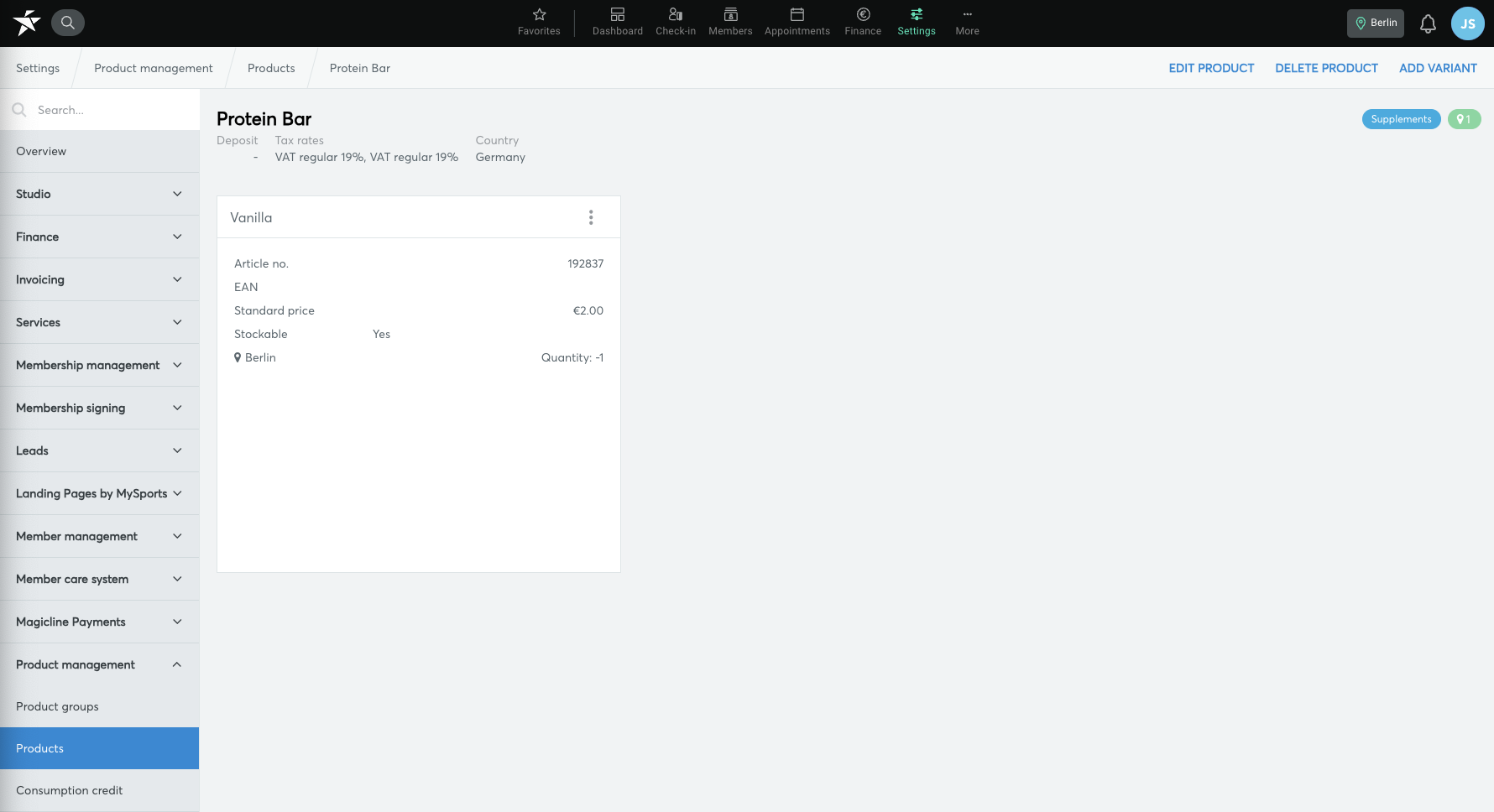
Task: Open Product groups in sidebar
Action: (100, 706)
